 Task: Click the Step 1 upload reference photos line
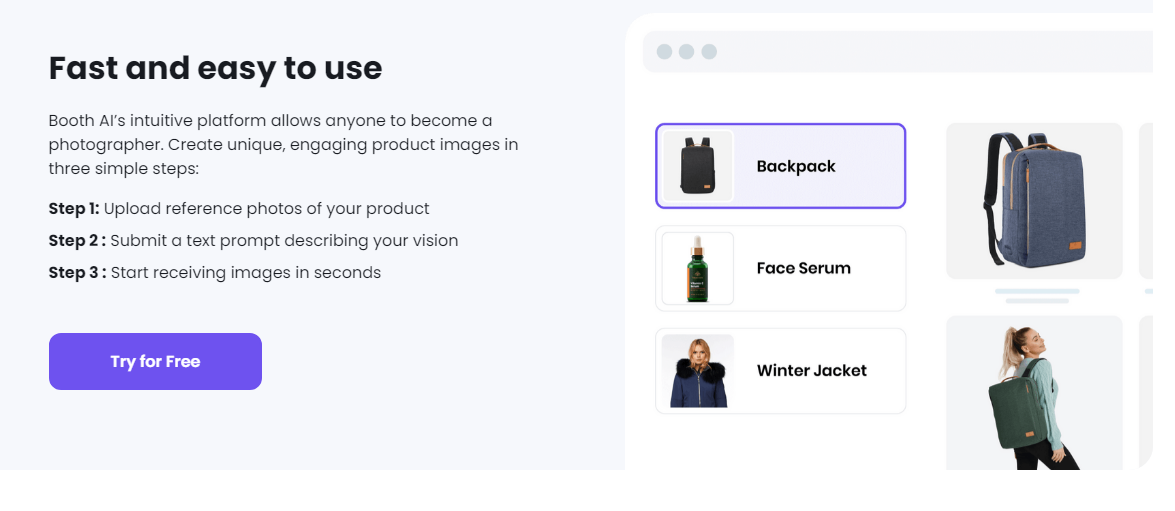click(x=239, y=209)
